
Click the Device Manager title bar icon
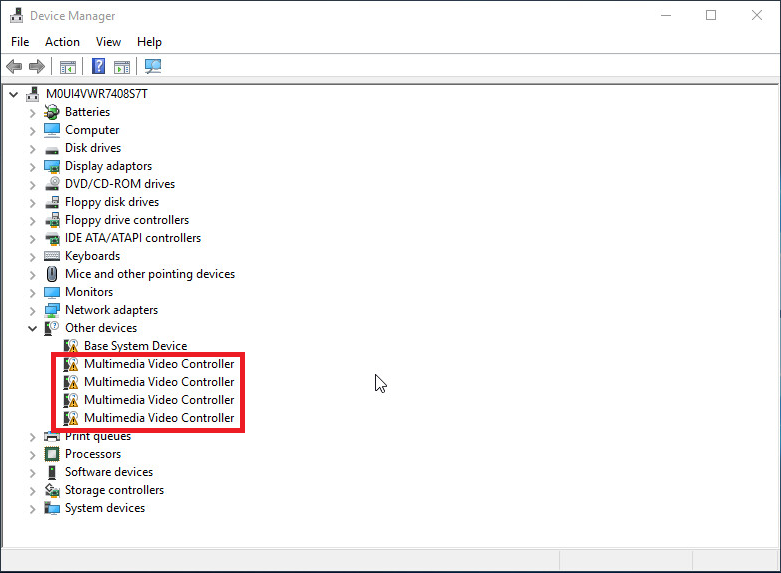tap(16, 15)
